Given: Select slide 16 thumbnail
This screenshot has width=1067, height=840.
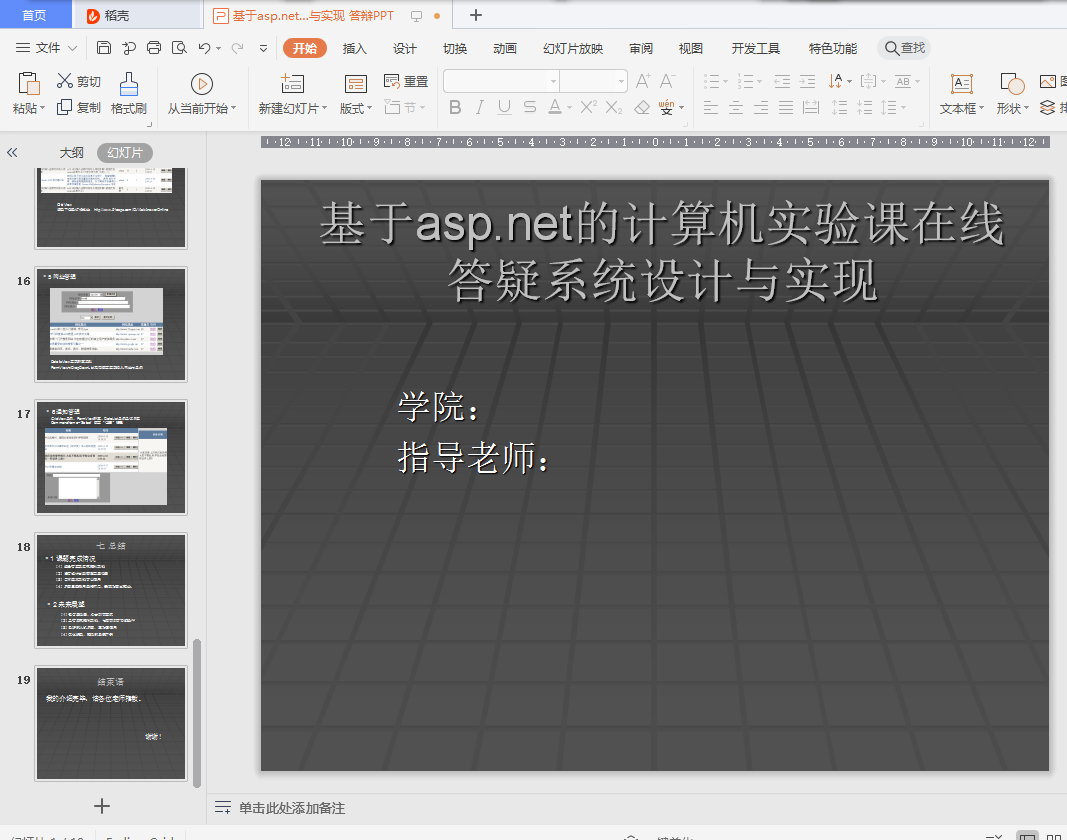Looking at the screenshot, I should tap(111, 324).
